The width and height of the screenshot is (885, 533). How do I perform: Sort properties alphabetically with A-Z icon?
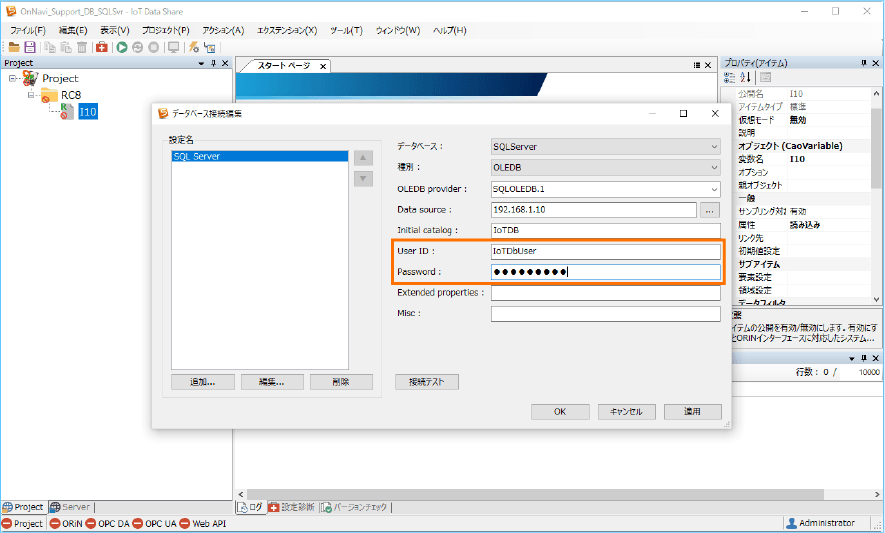click(745, 77)
